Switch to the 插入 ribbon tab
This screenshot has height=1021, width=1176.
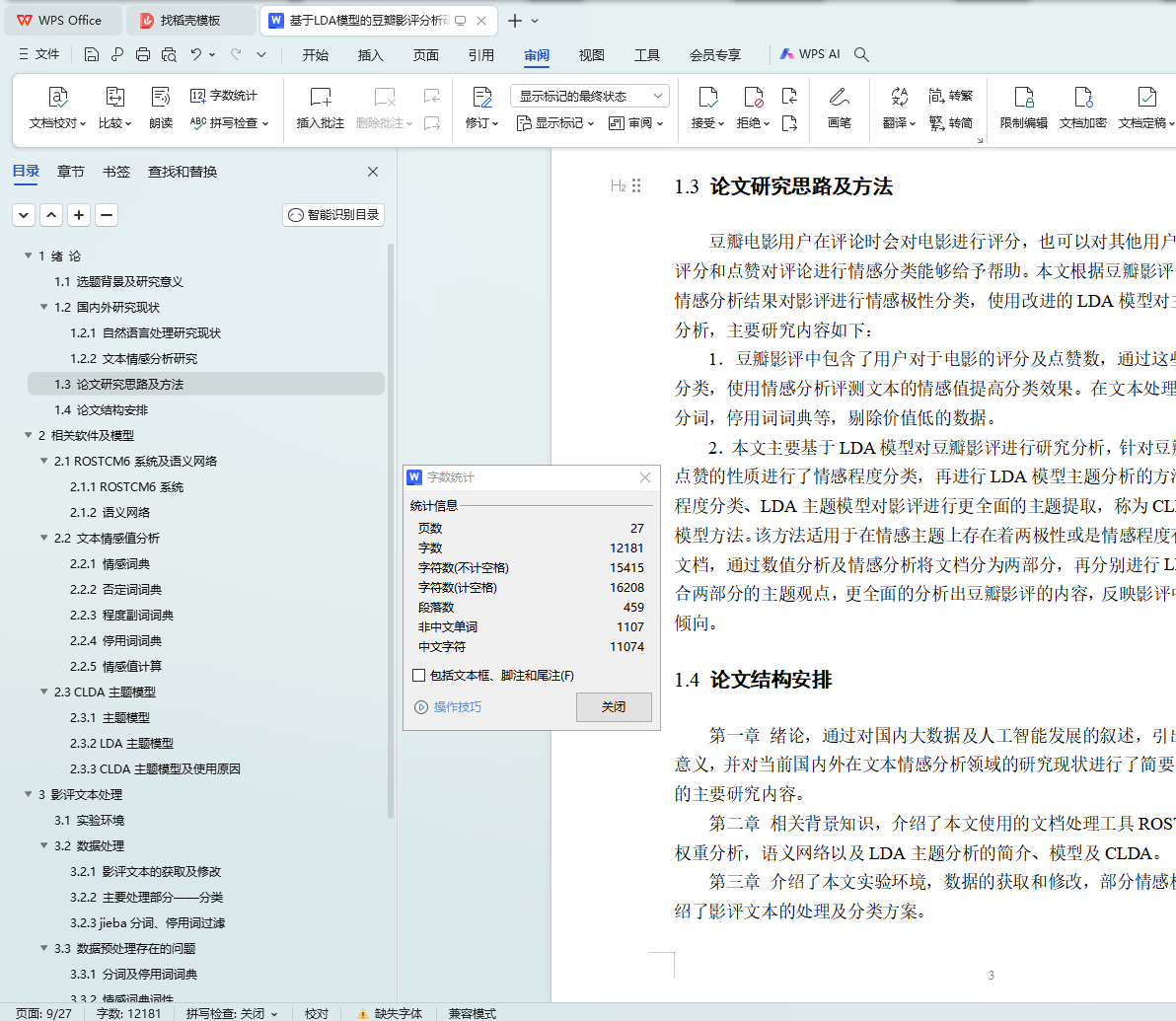coord(371,55)
